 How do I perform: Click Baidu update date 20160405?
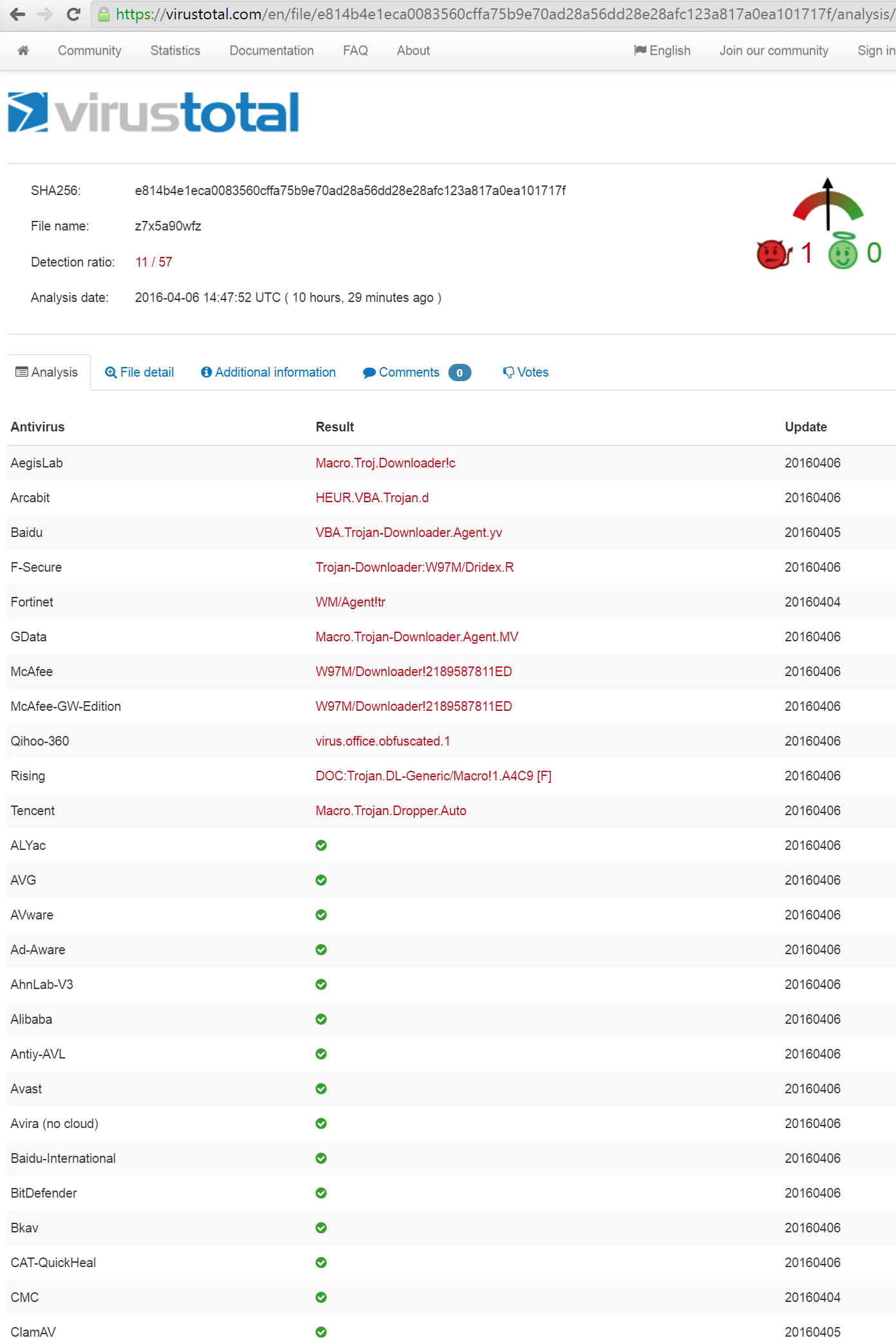click(x=812, y=532)
